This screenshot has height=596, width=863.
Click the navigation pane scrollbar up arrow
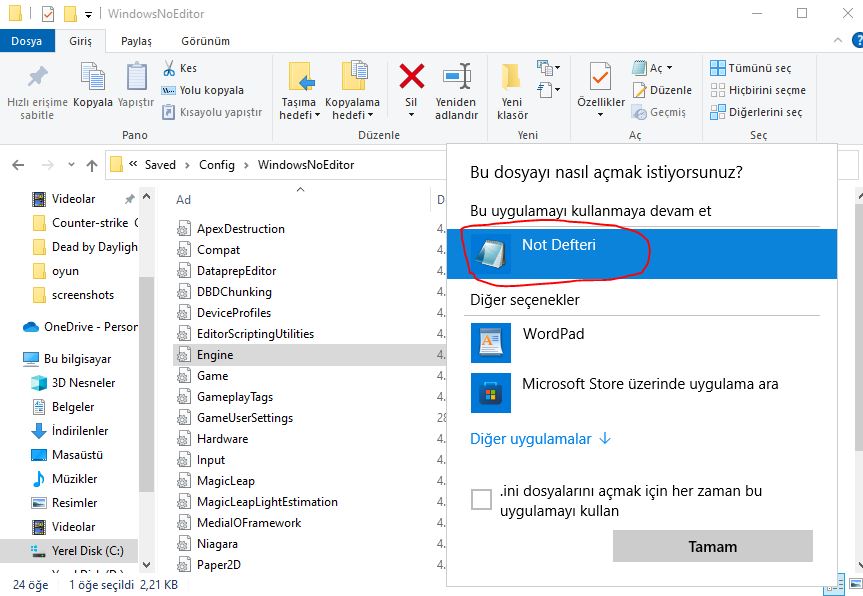(146, 196)
